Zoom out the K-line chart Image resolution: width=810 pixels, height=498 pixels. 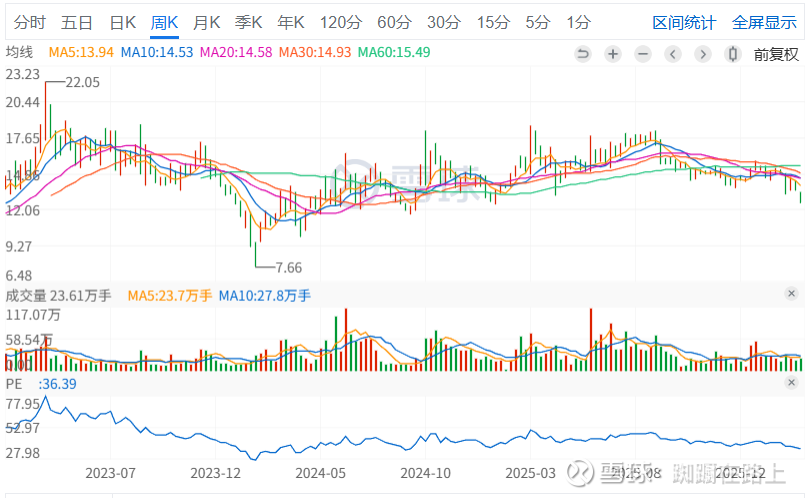(643, 54)
